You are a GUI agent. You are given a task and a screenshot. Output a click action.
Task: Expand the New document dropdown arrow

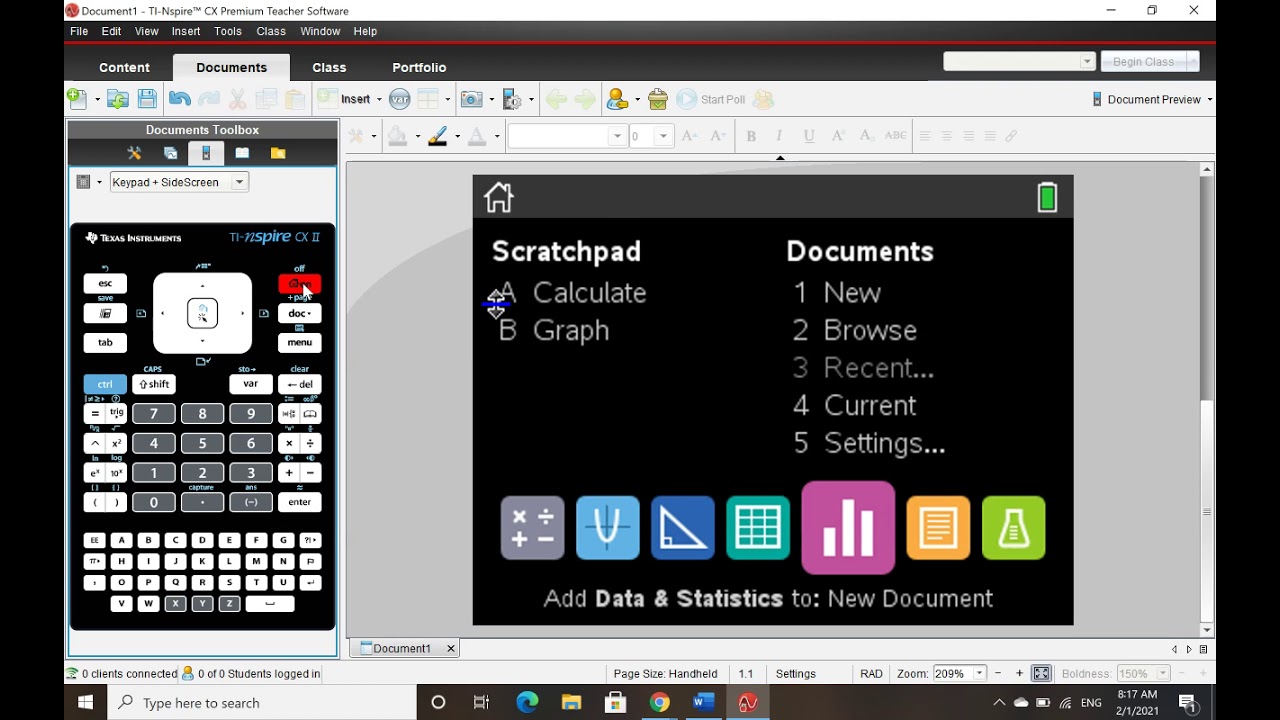coord(97,99)
